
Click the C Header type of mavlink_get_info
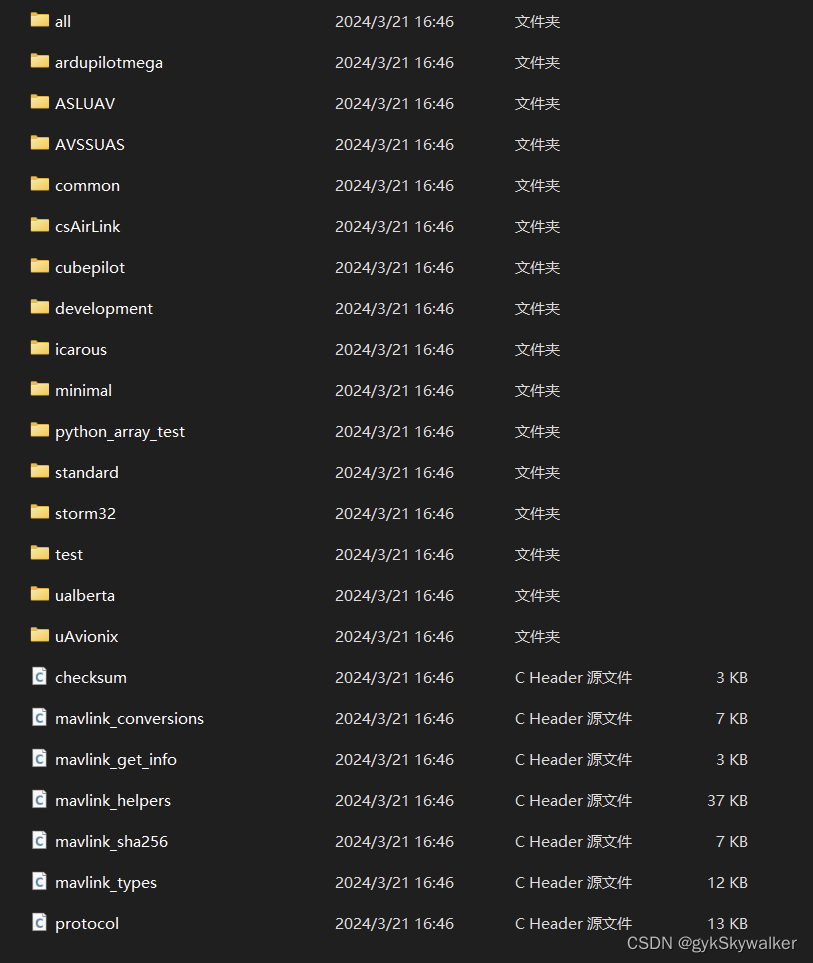coord(574,760)
